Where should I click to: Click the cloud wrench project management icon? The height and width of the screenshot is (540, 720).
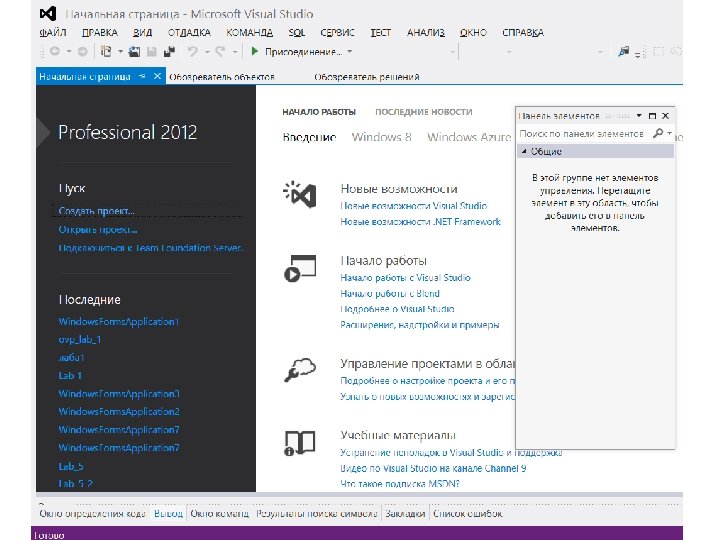click(300, 370)
